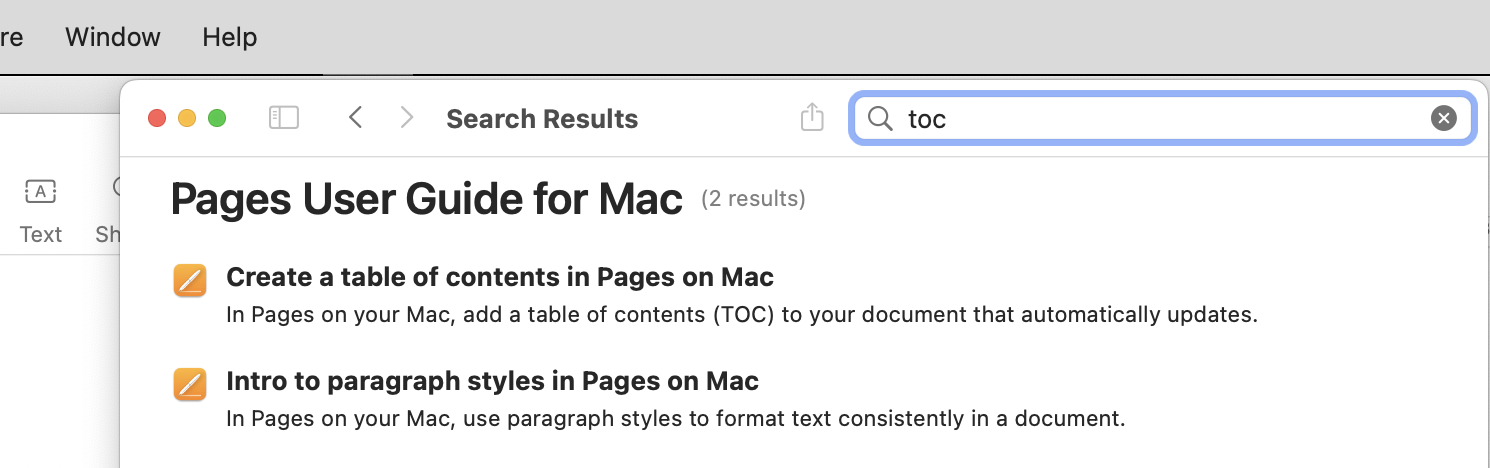Screen dimensions: 1490x468
Task: Click the table of contents (TOC) description text
Action: (x=741, y=315)
